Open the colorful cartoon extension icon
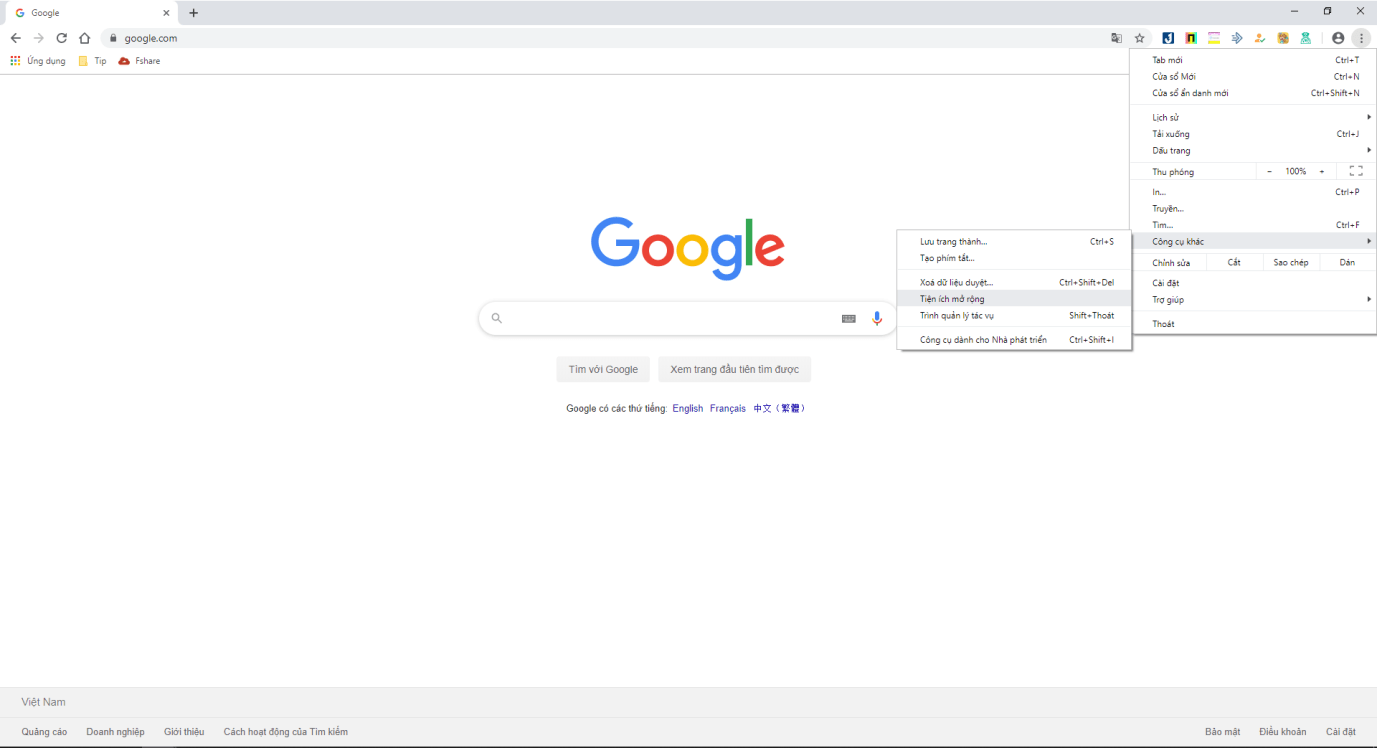 coord(1283,38)
